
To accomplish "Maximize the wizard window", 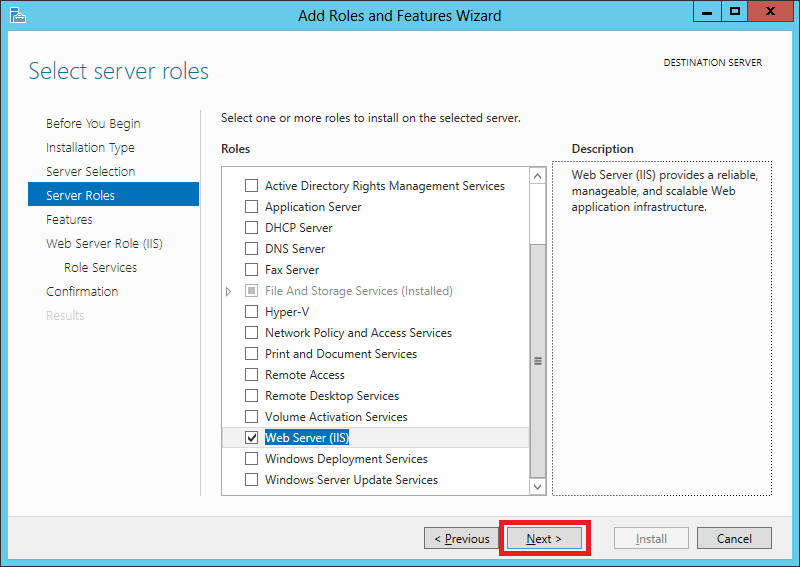I will pyautogui.click(x=734, y=12).
